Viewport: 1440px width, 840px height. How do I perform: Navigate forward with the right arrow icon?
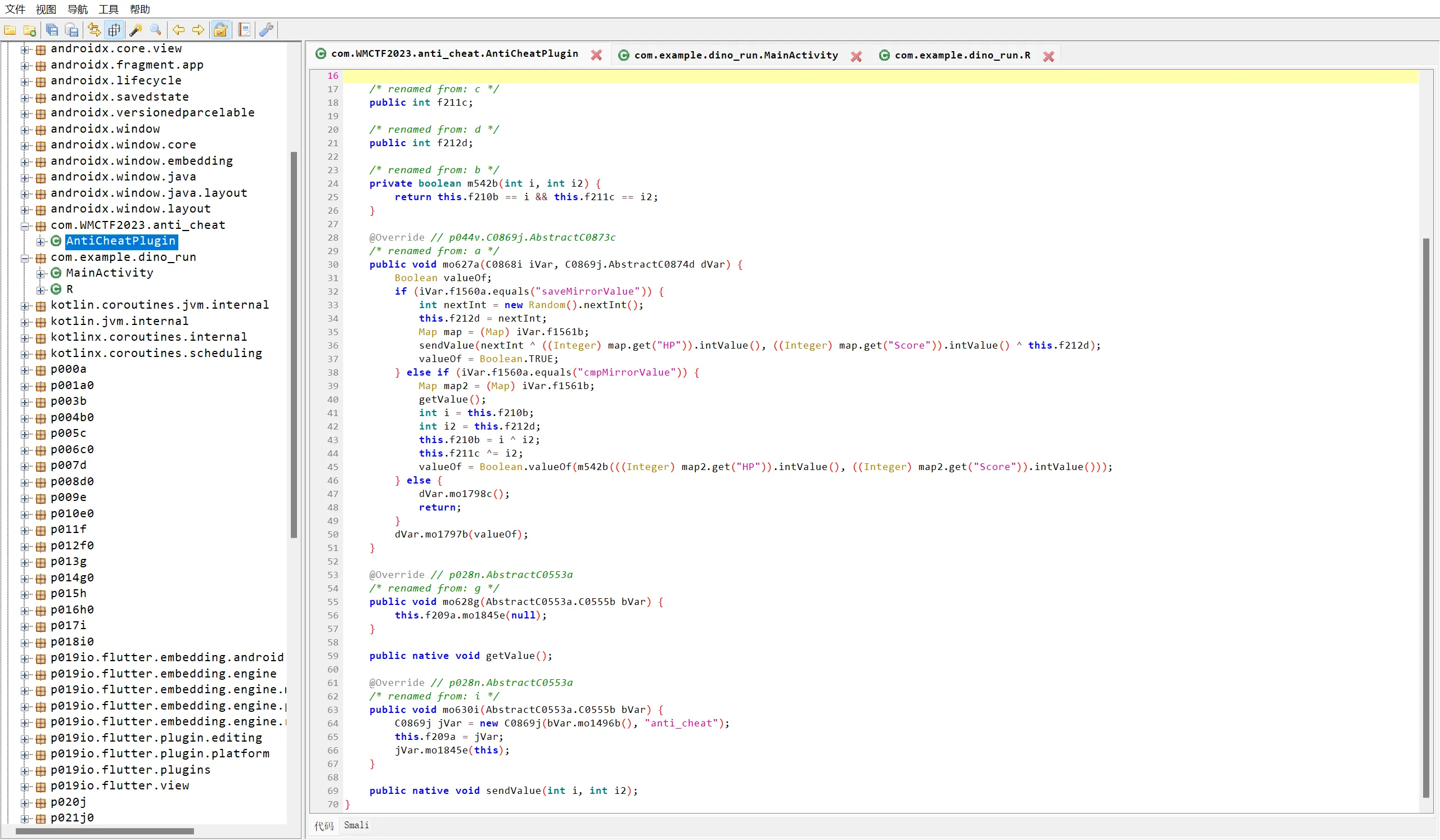pyautogui.click(x=199, y=30)
